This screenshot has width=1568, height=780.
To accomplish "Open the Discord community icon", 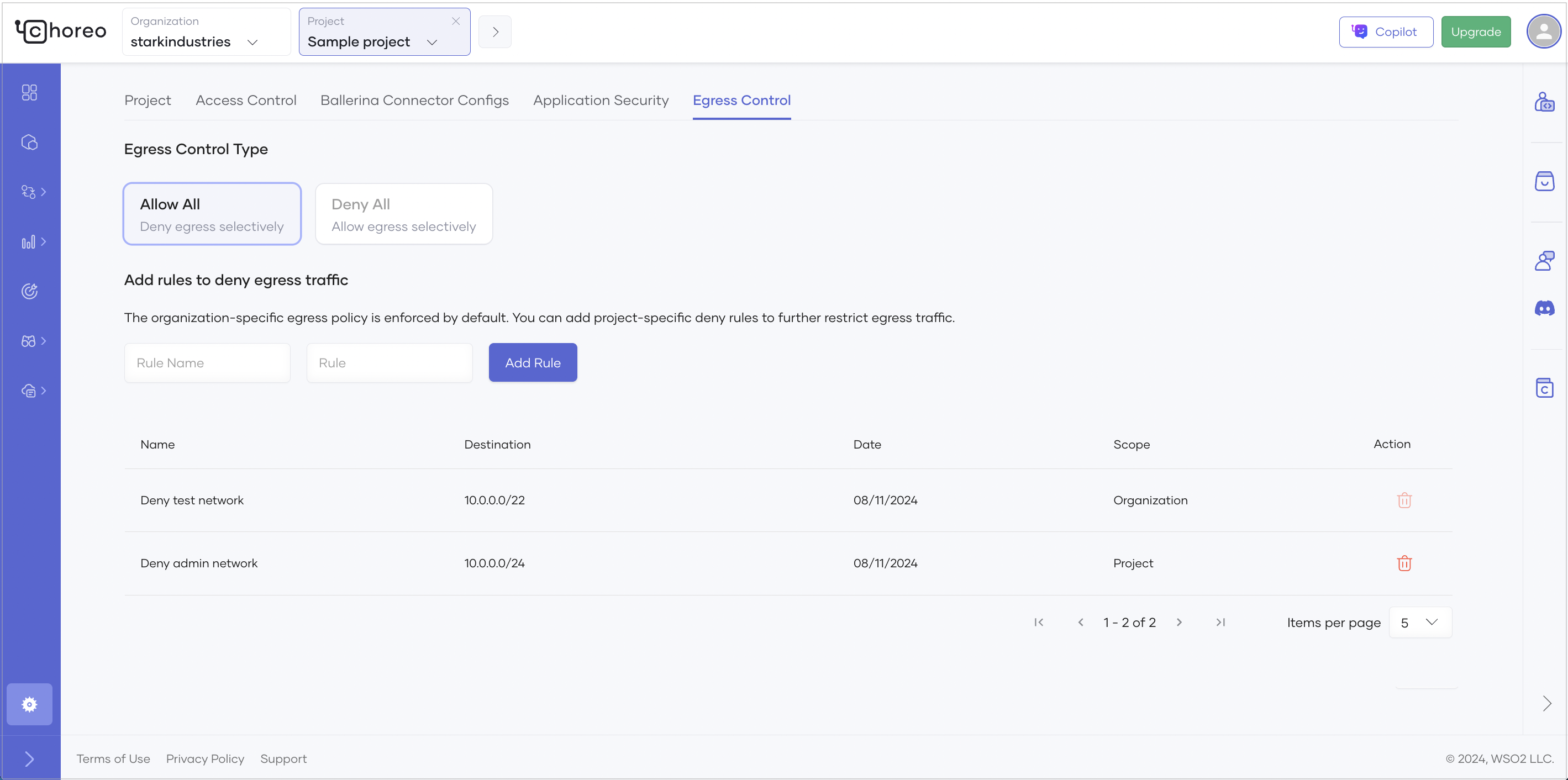I will point(1544,308).
